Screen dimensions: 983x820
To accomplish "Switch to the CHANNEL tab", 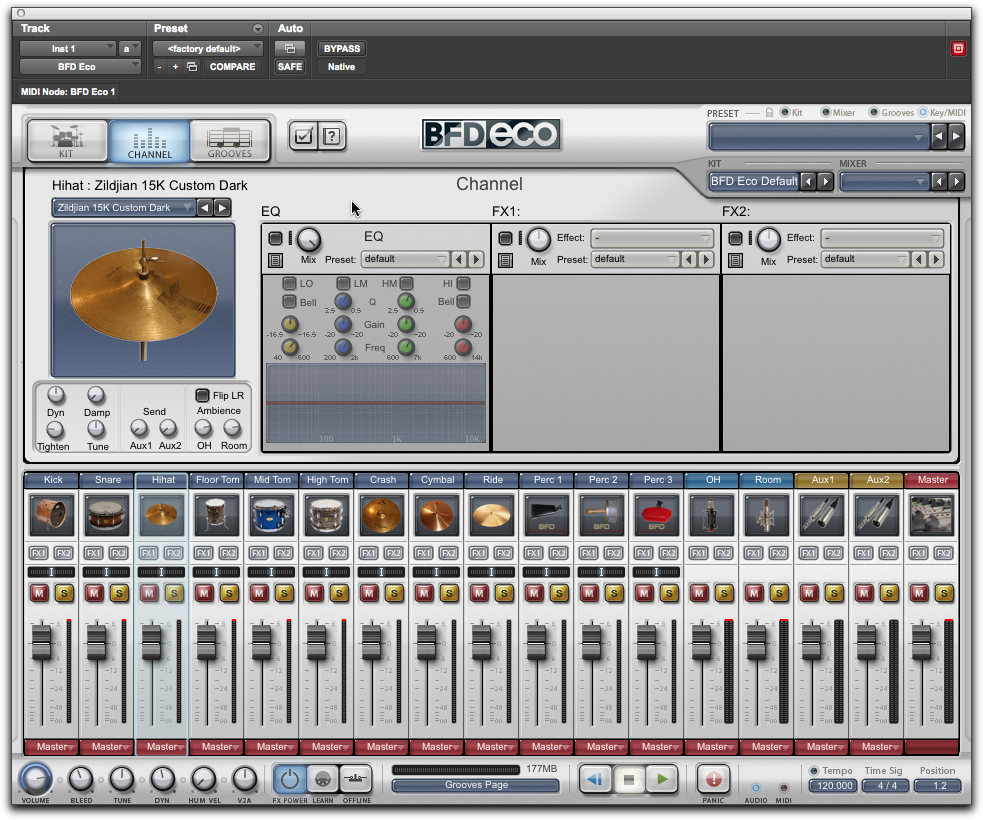I will (148, 140).
